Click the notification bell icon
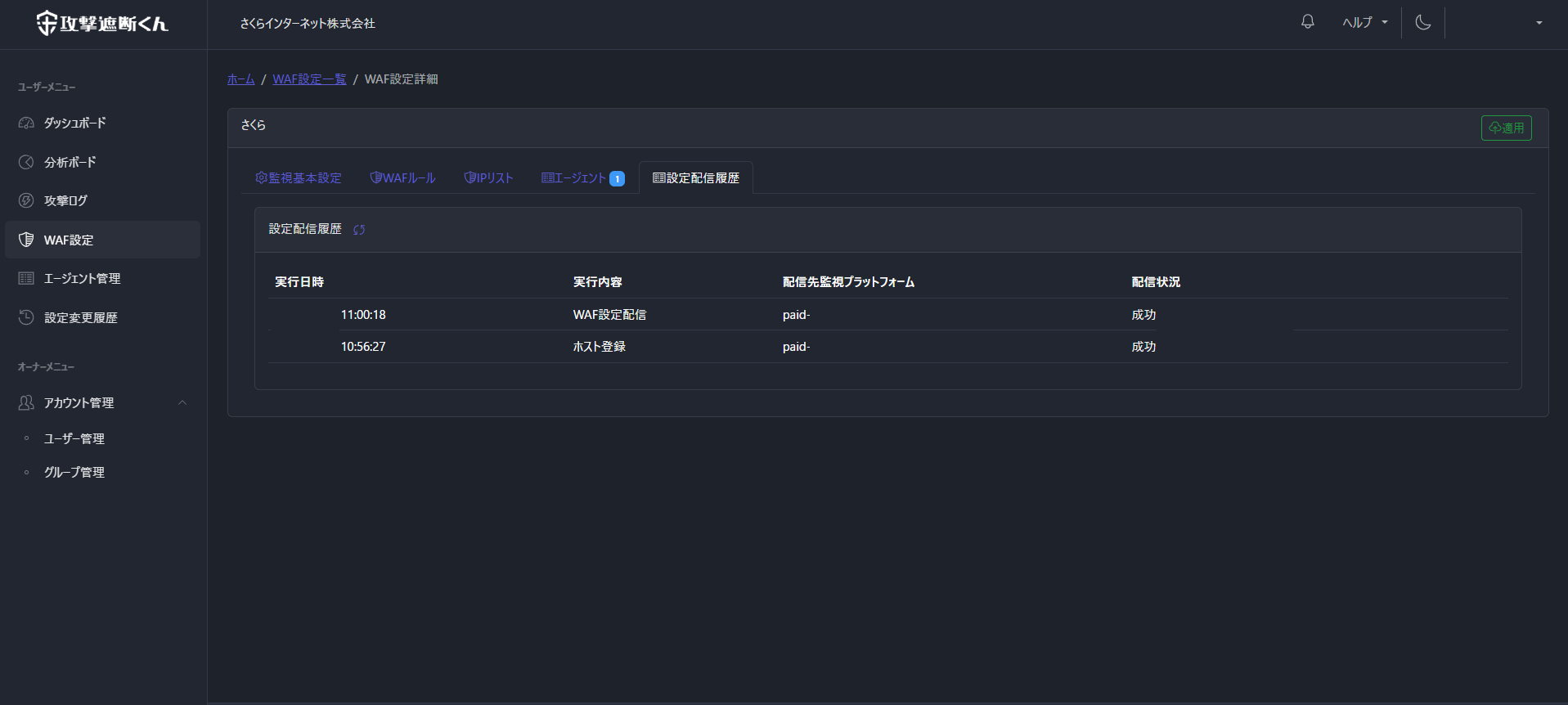 1307,22
